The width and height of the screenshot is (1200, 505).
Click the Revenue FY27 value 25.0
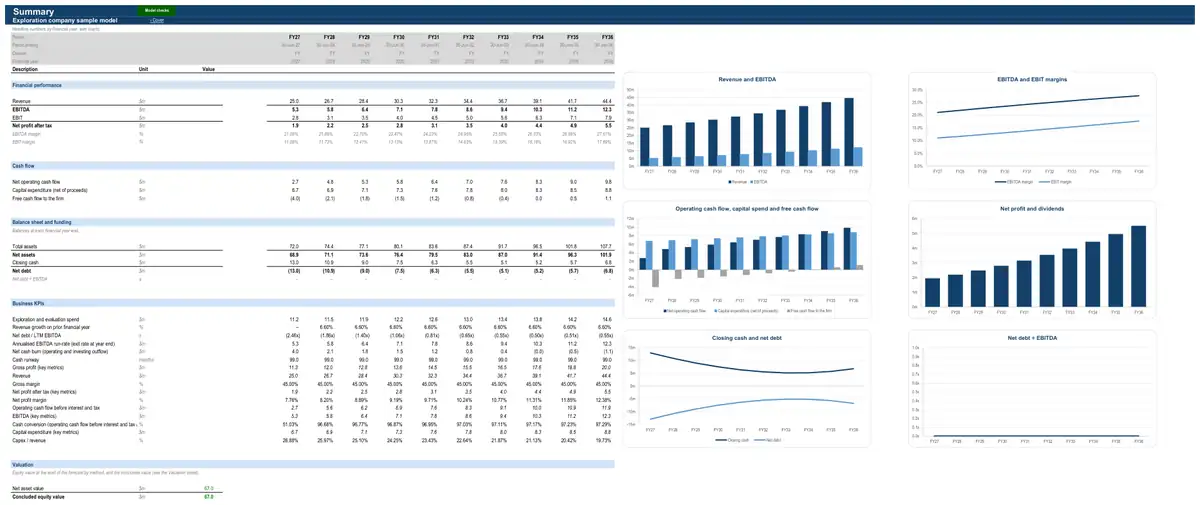point(294,102)
